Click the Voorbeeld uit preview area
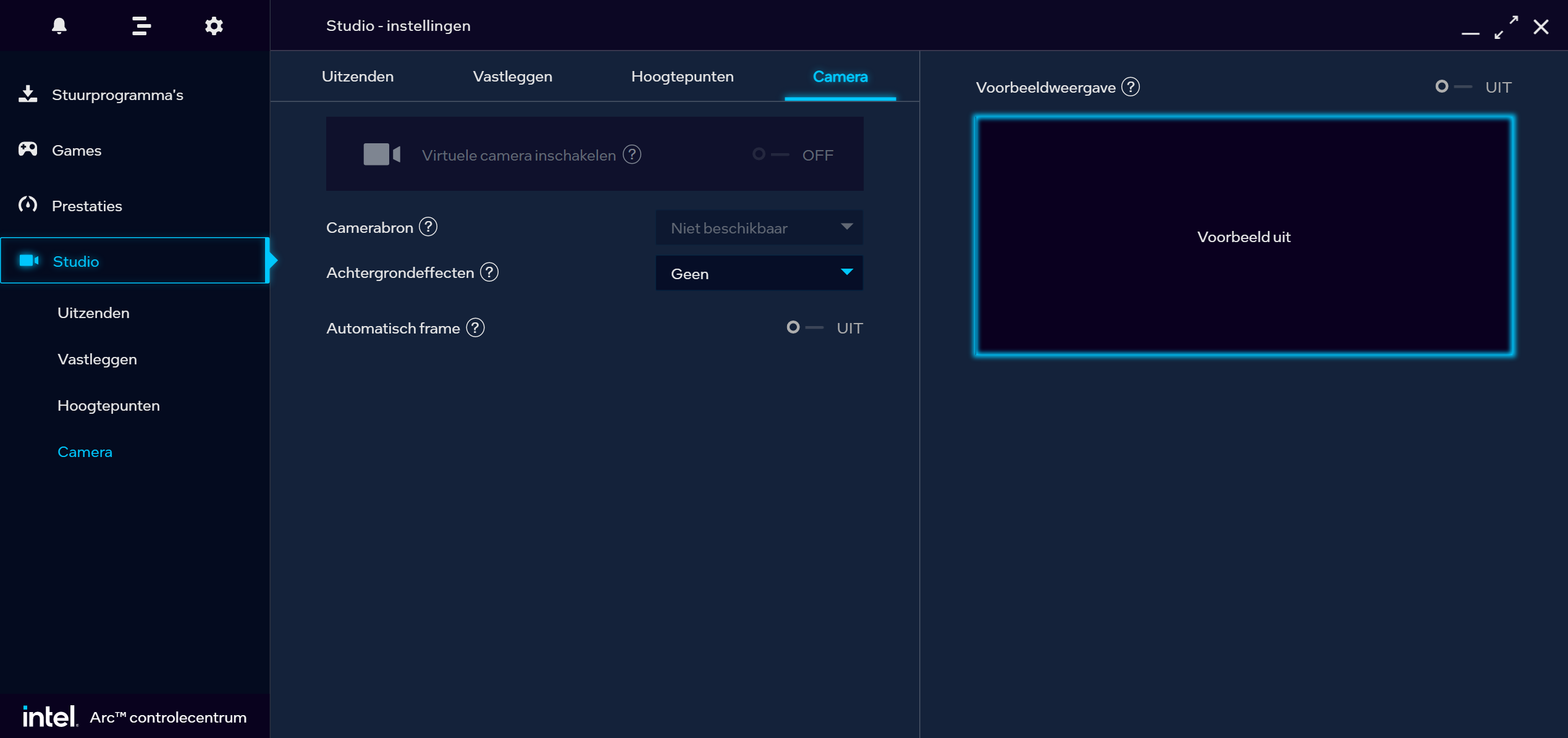 [x=1244, y=237]
